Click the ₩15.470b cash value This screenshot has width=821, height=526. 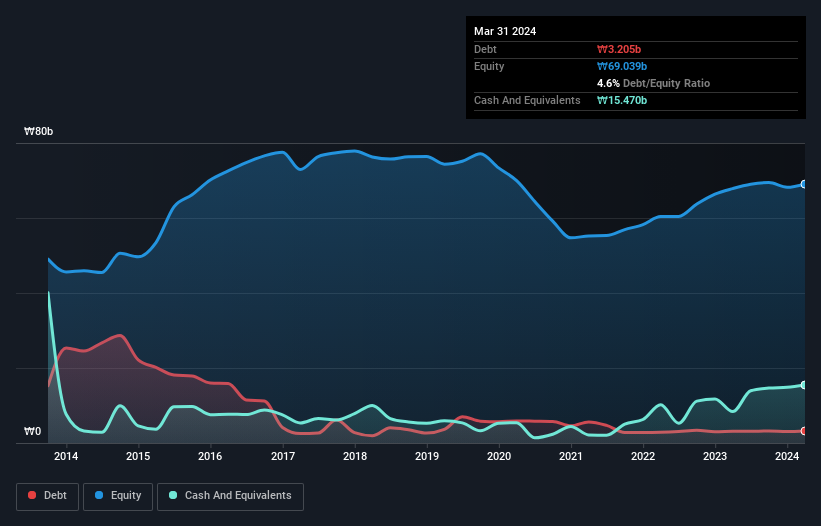[x=622, y=100]
